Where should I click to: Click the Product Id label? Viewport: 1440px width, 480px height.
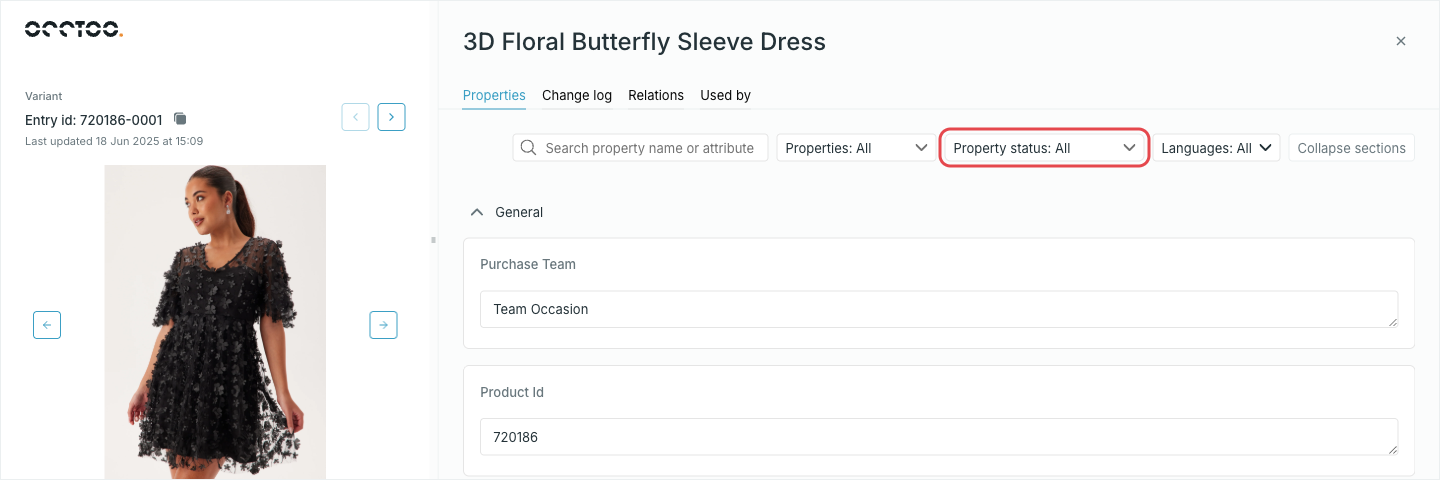click(512, 392)
